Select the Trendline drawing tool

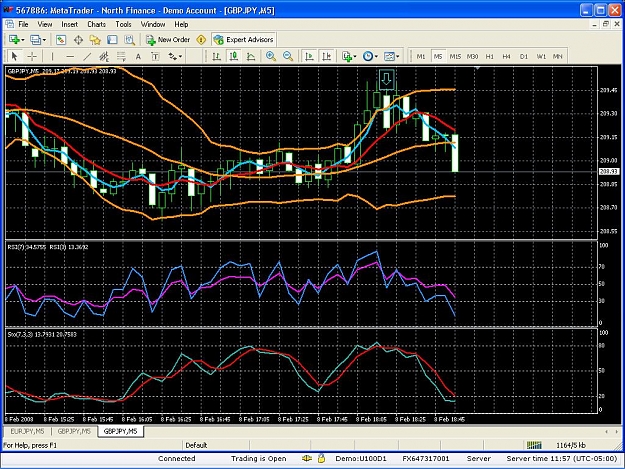pos(87,56)
